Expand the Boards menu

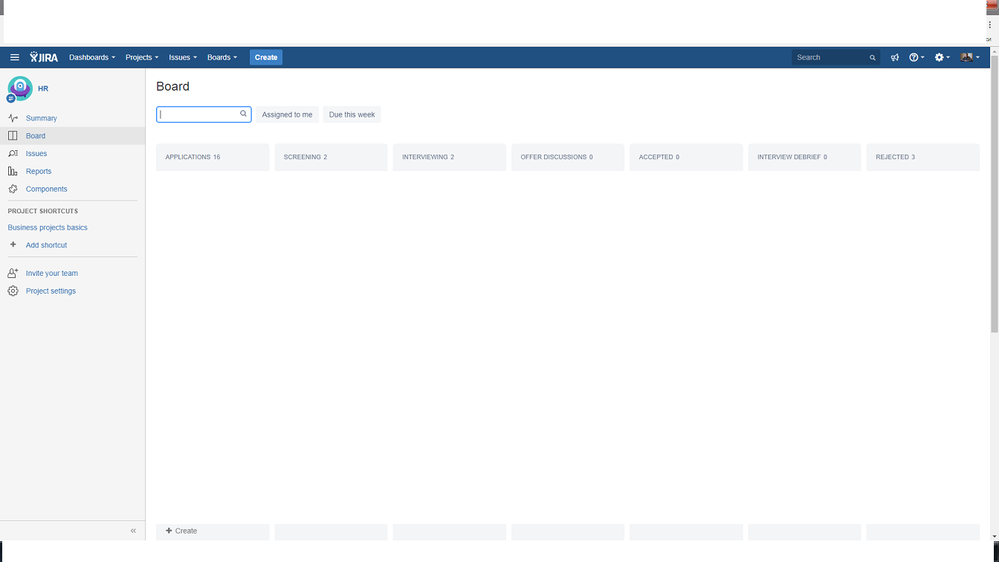pos(222,57)
